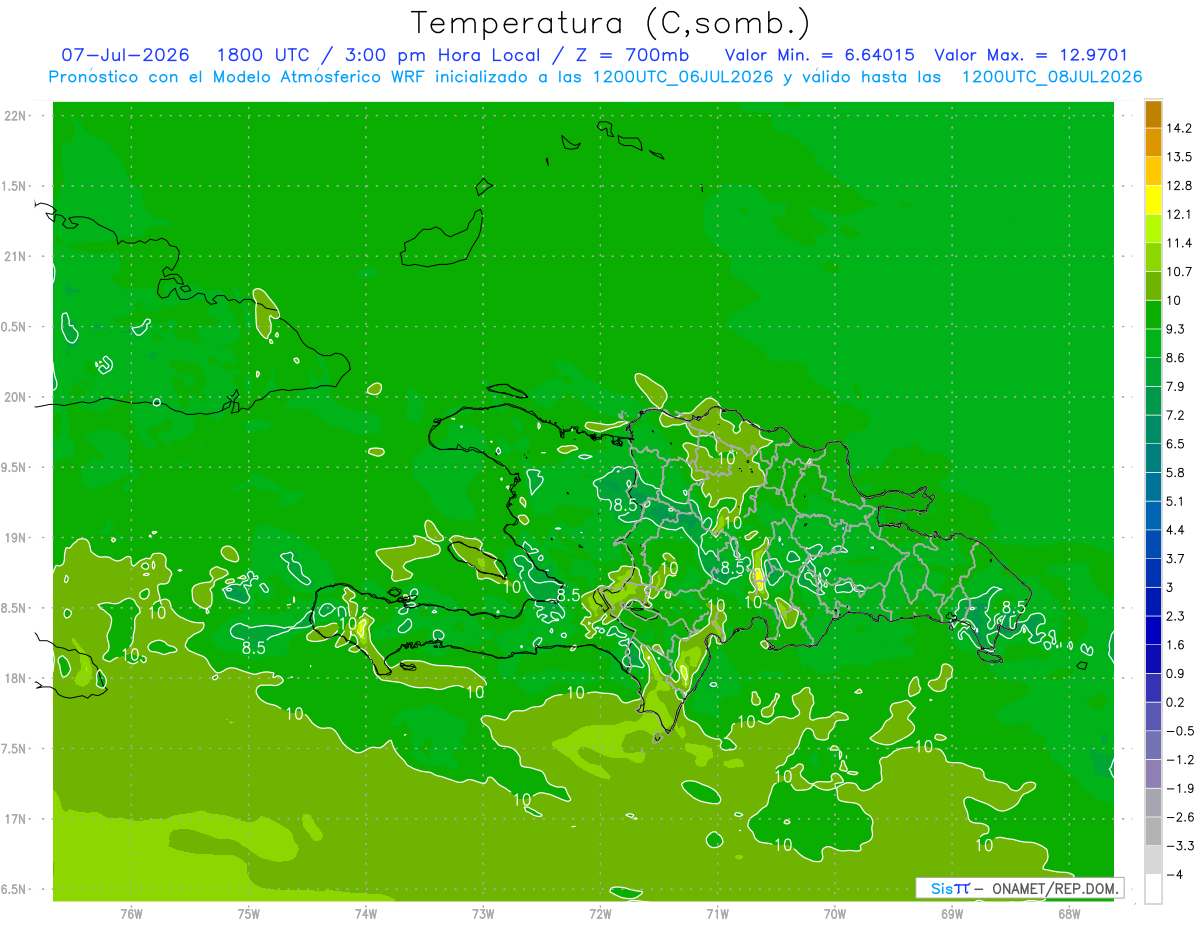Screen dimensions: 1200x927
Task: Click the '68W' longitude axis label
Action: (x=1068, y=914)
